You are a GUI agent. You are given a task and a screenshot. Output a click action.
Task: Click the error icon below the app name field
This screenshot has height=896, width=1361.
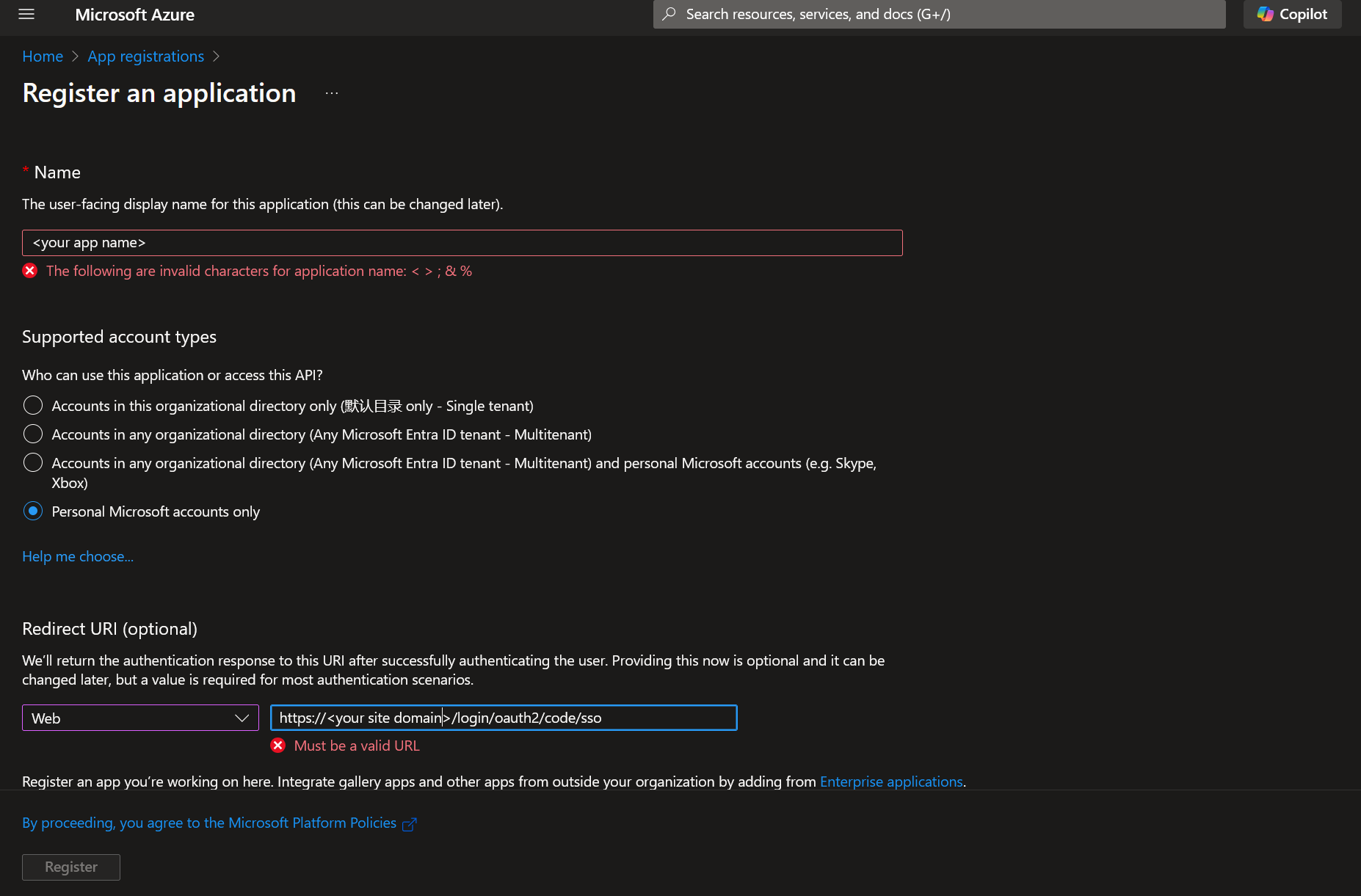[29, 270]
